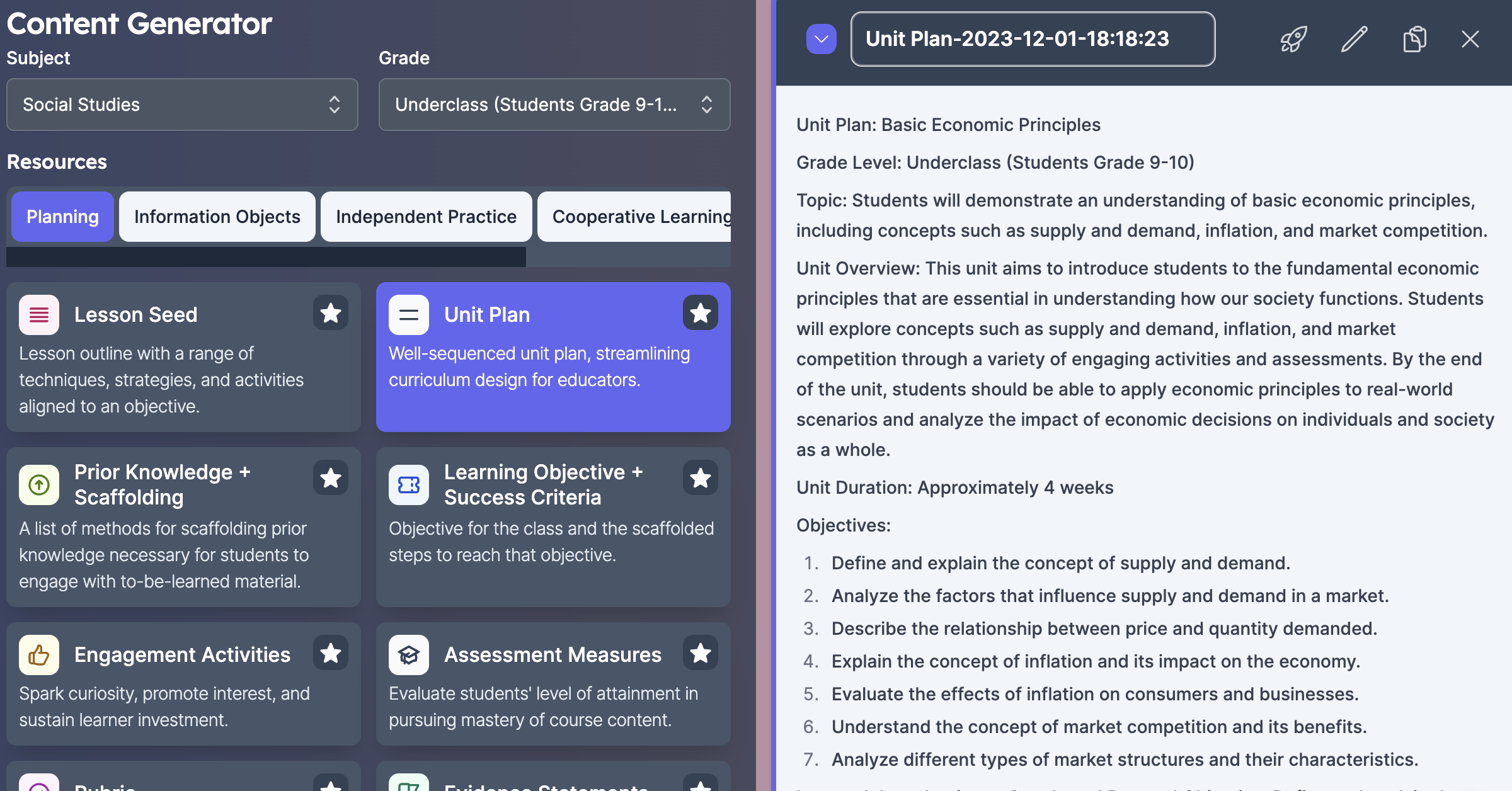Click the Prior Knowledge upward arrow icon

pyautogui.click(x=39, y=484)
